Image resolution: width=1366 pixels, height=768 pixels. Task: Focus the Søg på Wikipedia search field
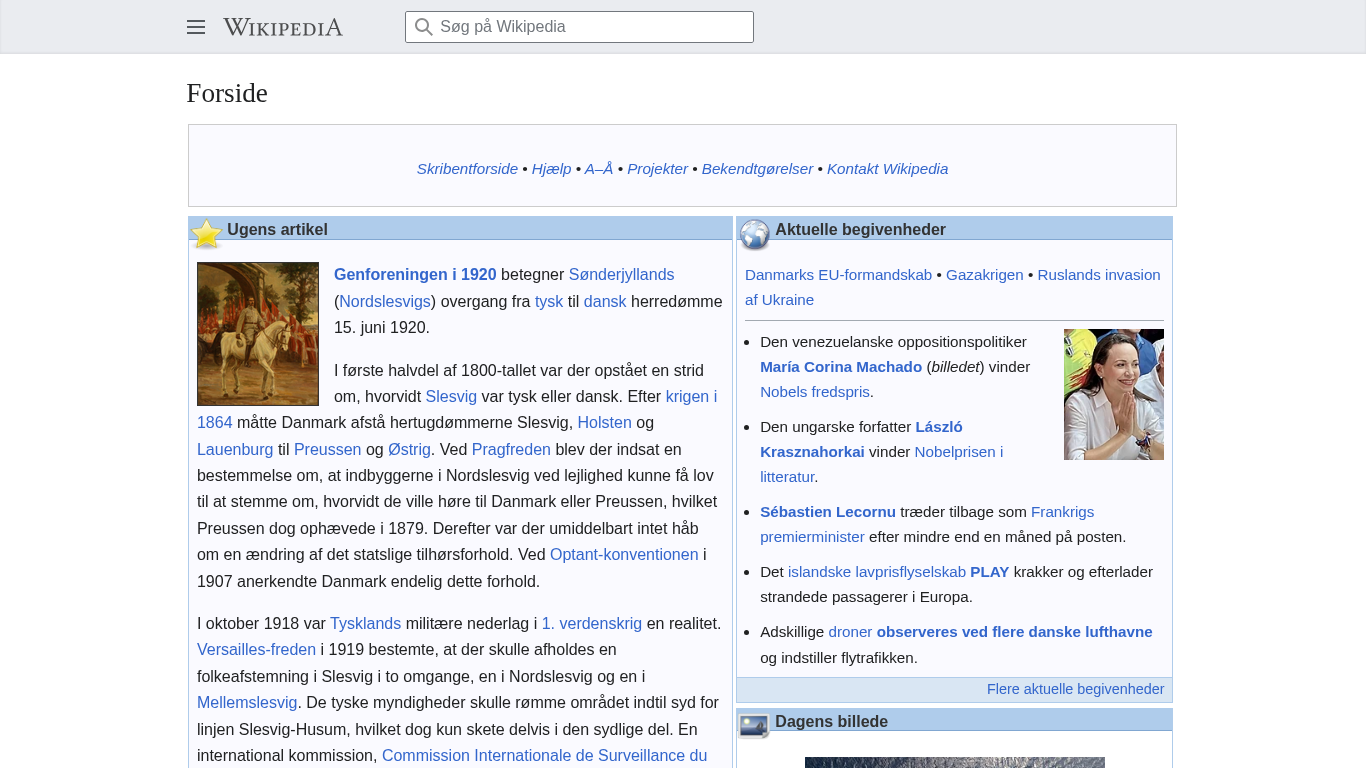tap(590, 27)
